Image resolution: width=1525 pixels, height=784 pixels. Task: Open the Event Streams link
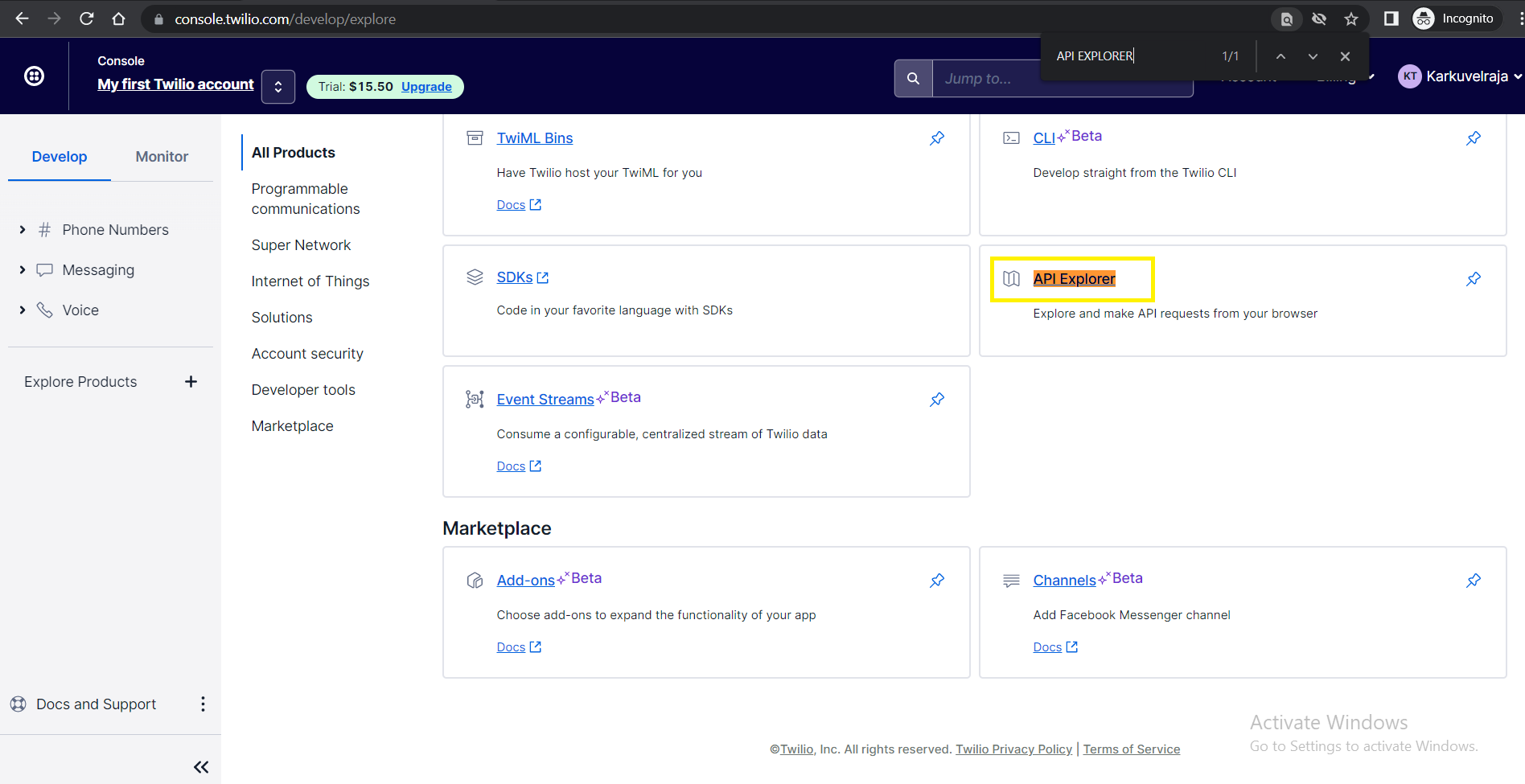coord(545,400)
